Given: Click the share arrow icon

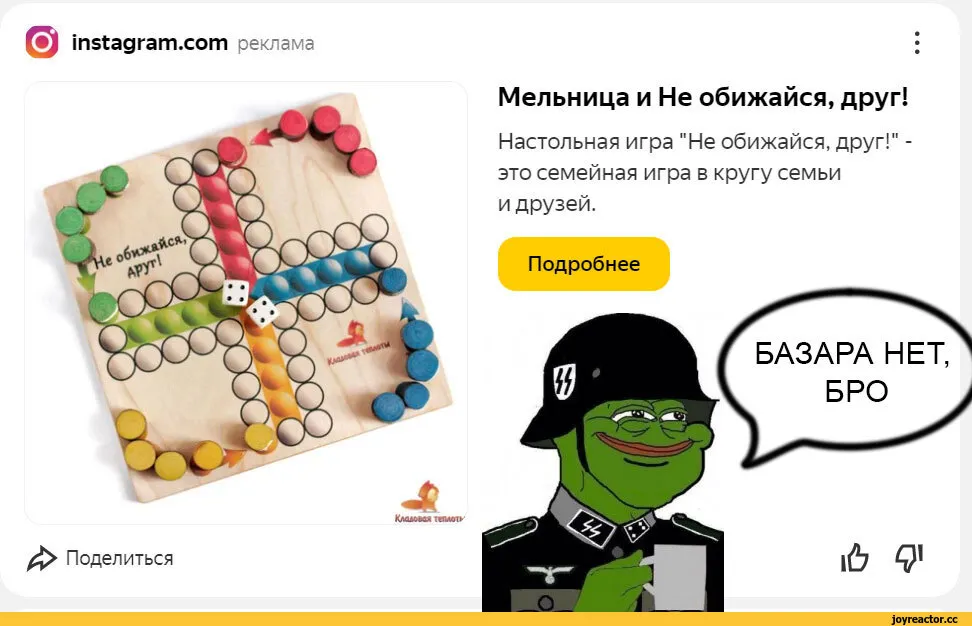Looking at the screenshot, I should coord(42,558).
